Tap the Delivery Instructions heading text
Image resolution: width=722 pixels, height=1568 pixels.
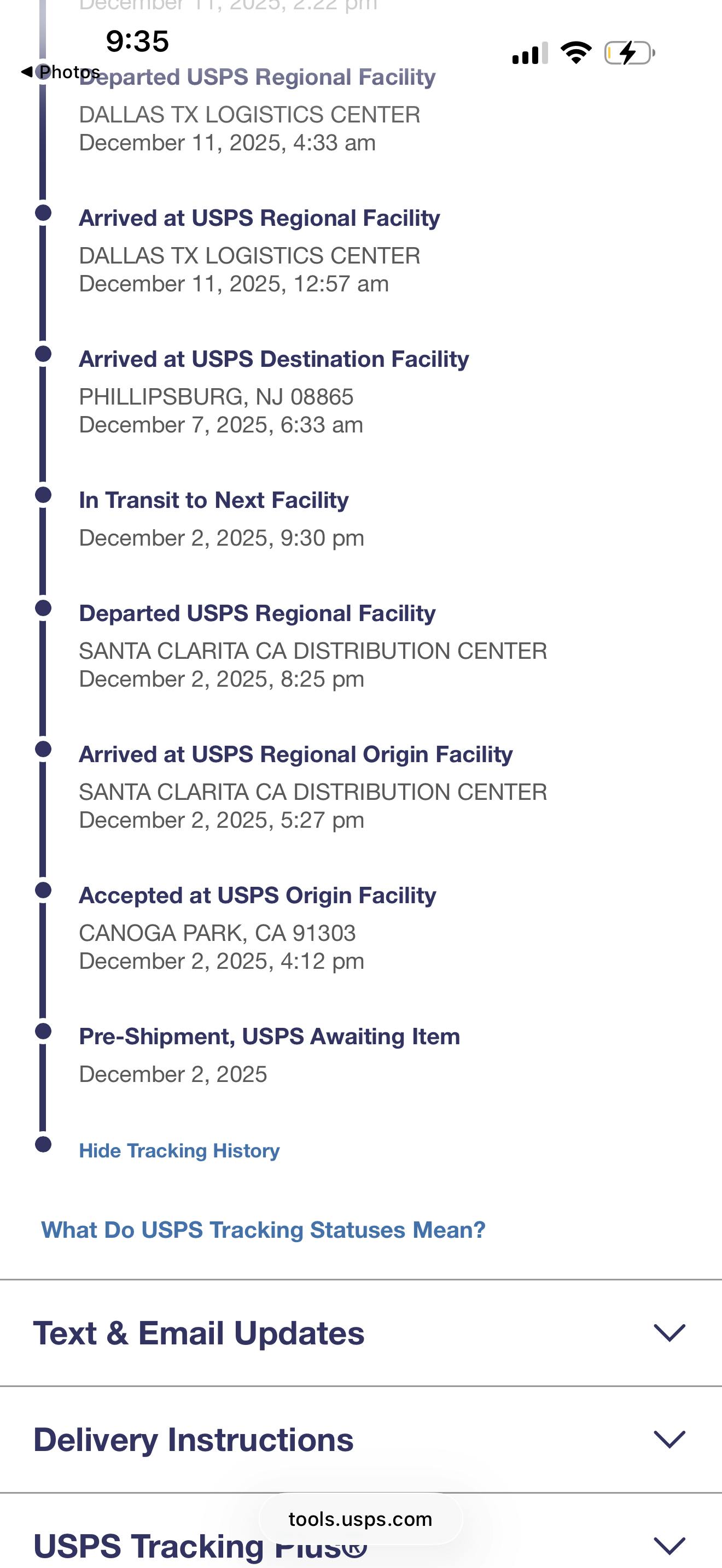tap(193, 1440)
